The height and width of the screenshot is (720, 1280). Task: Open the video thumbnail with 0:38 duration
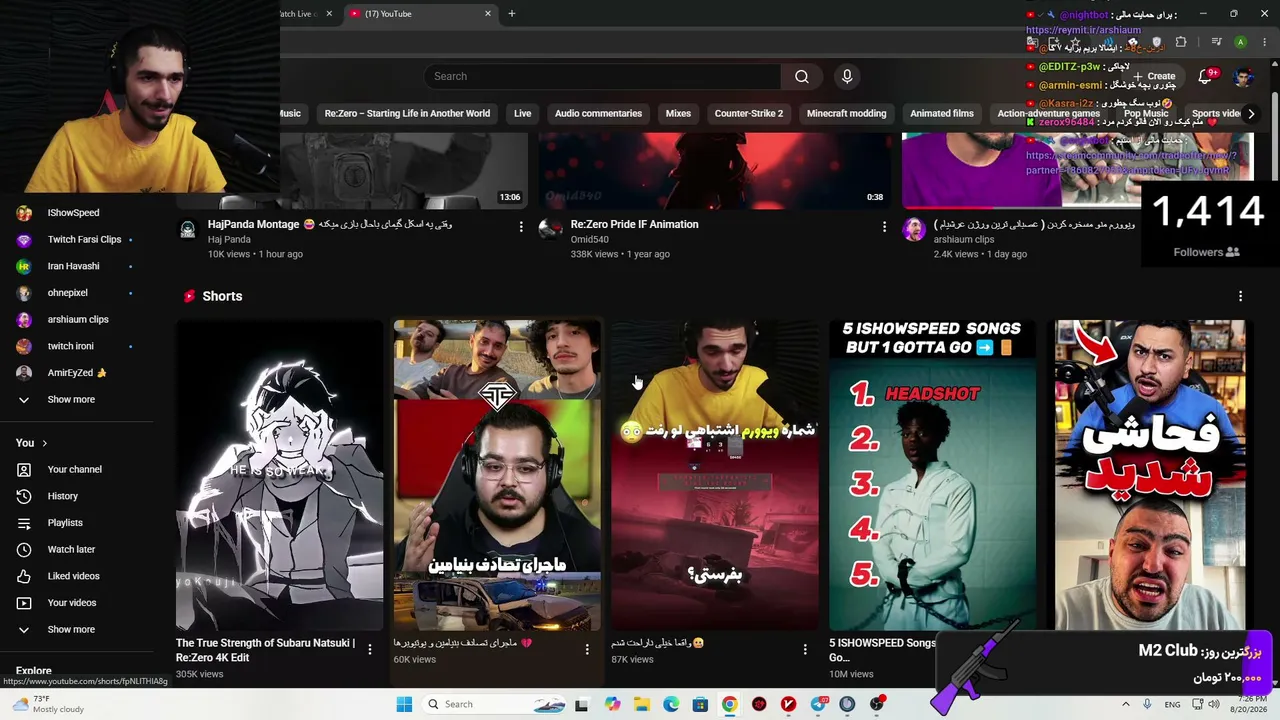[715, 170]
